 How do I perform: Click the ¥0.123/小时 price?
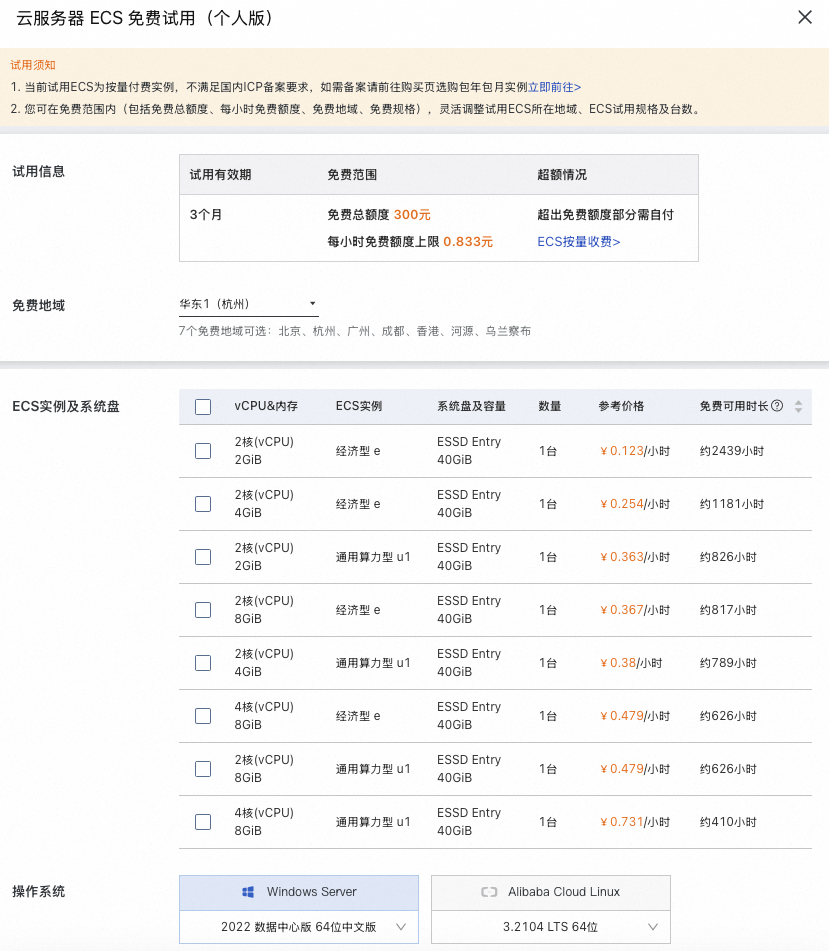634,451
